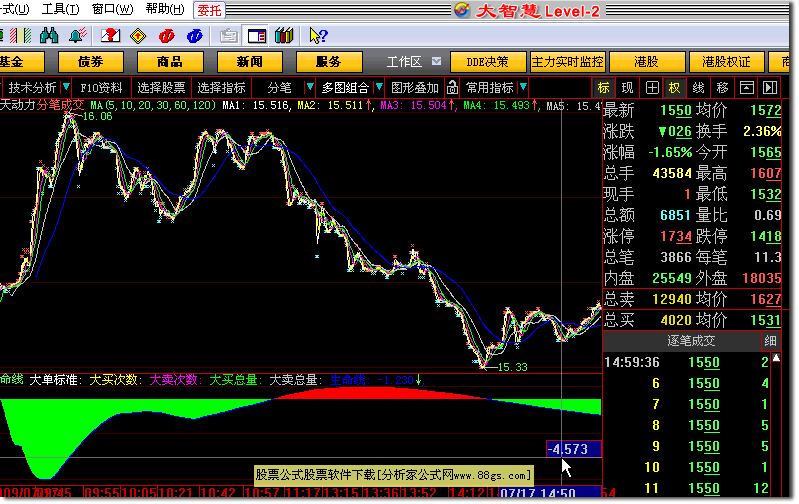
Task: Click the -4.573 value label
Action: click(x=574, y=449)
